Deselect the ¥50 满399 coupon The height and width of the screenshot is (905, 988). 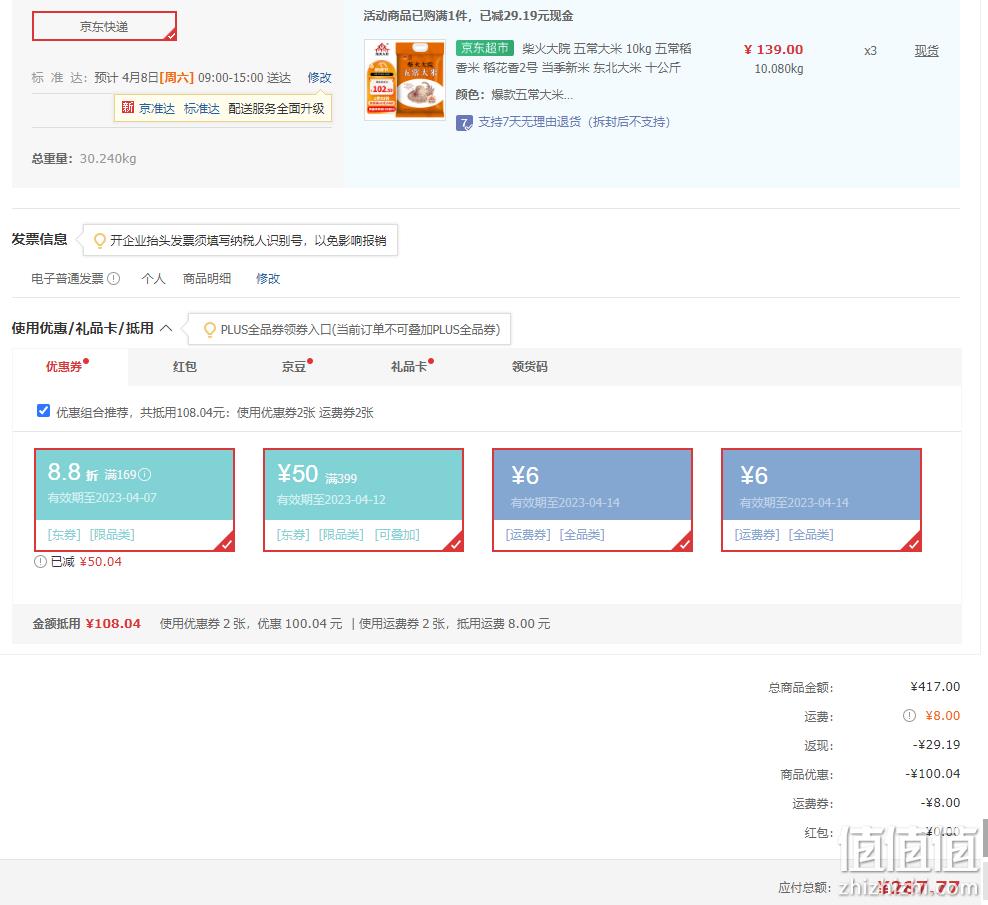[x=364, y=500]
